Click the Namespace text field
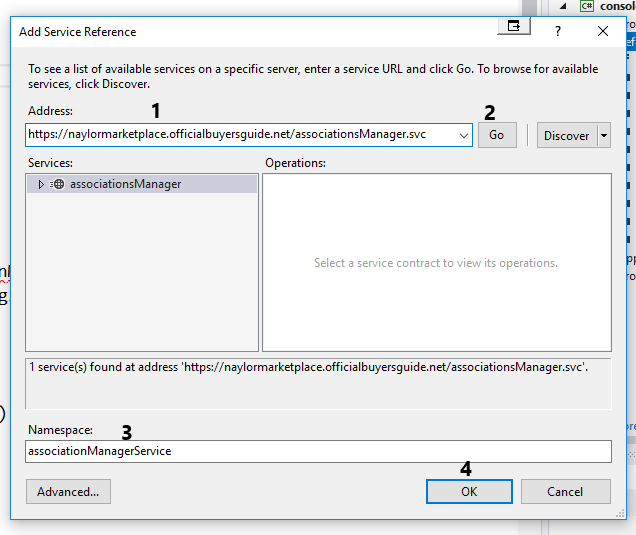Image resolution: width=636 pixels, height=535 pixels. pyautogui.click(x=318, y=451)
